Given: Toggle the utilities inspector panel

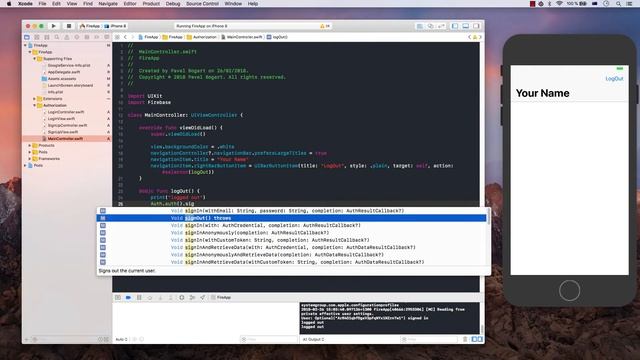Looking at the screenshot, I should [x=476, y=26].
